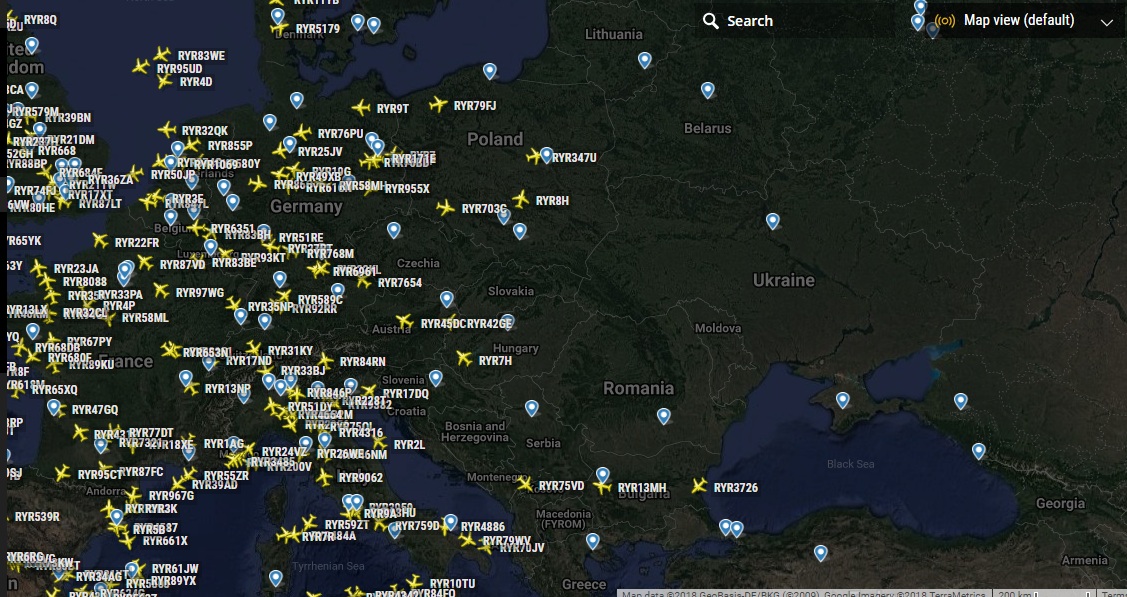Click the airport pin near Lithuania

(645, 60)
